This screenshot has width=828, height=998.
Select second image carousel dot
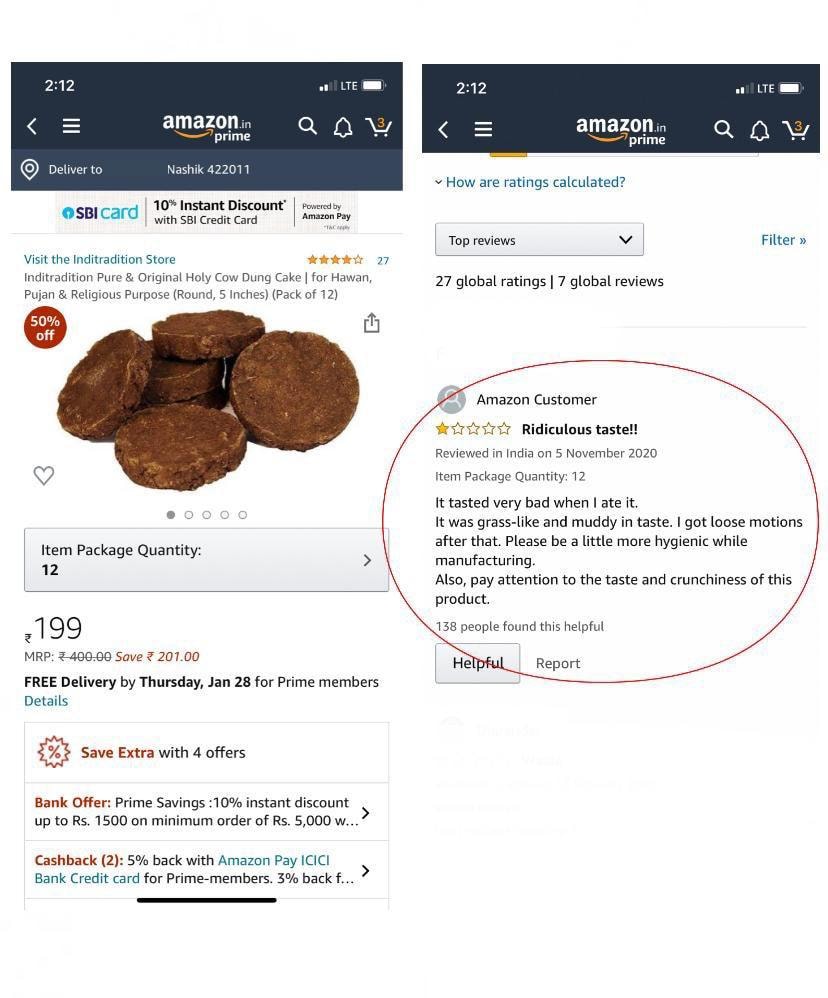(x=188, y=515)
